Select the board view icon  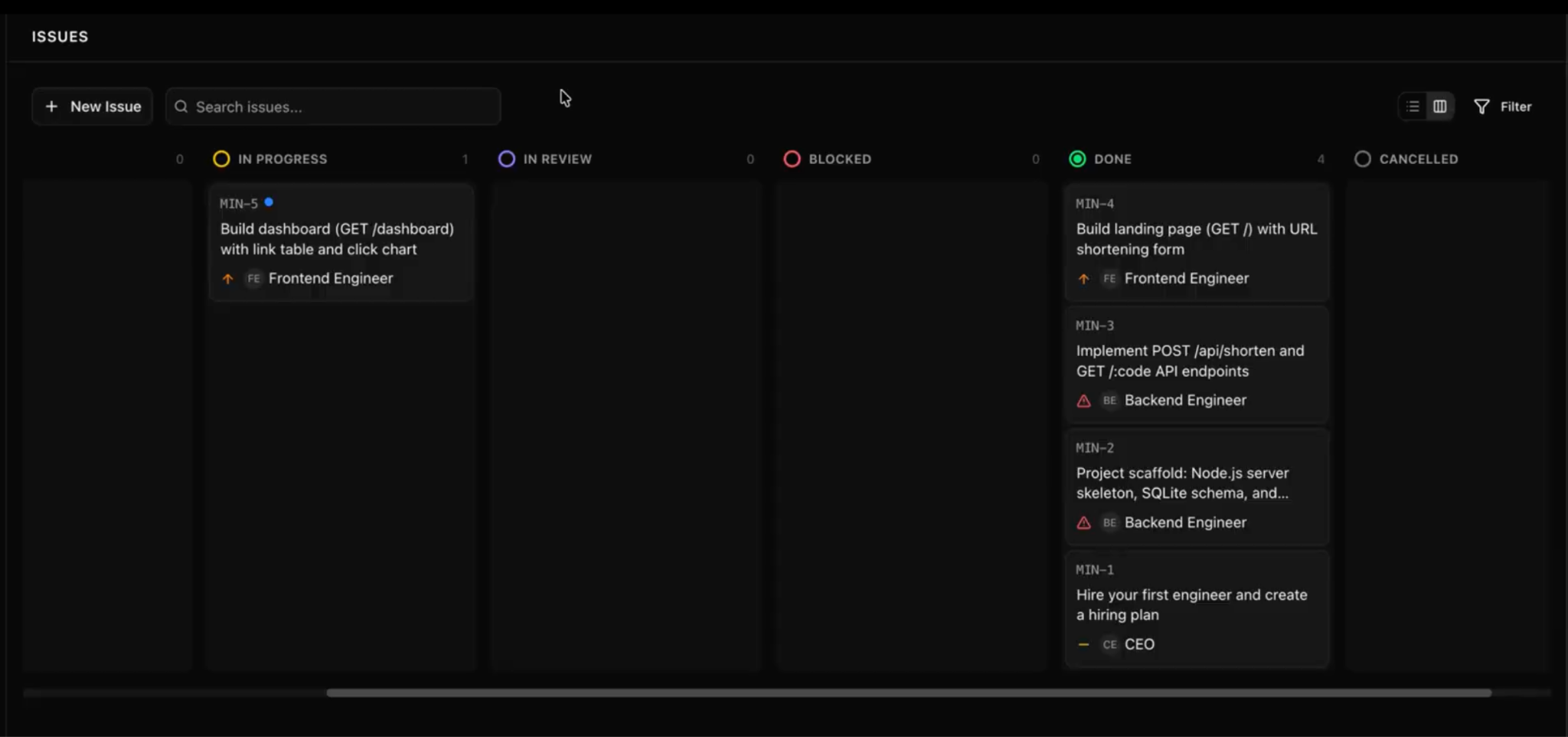[1439, 106]
